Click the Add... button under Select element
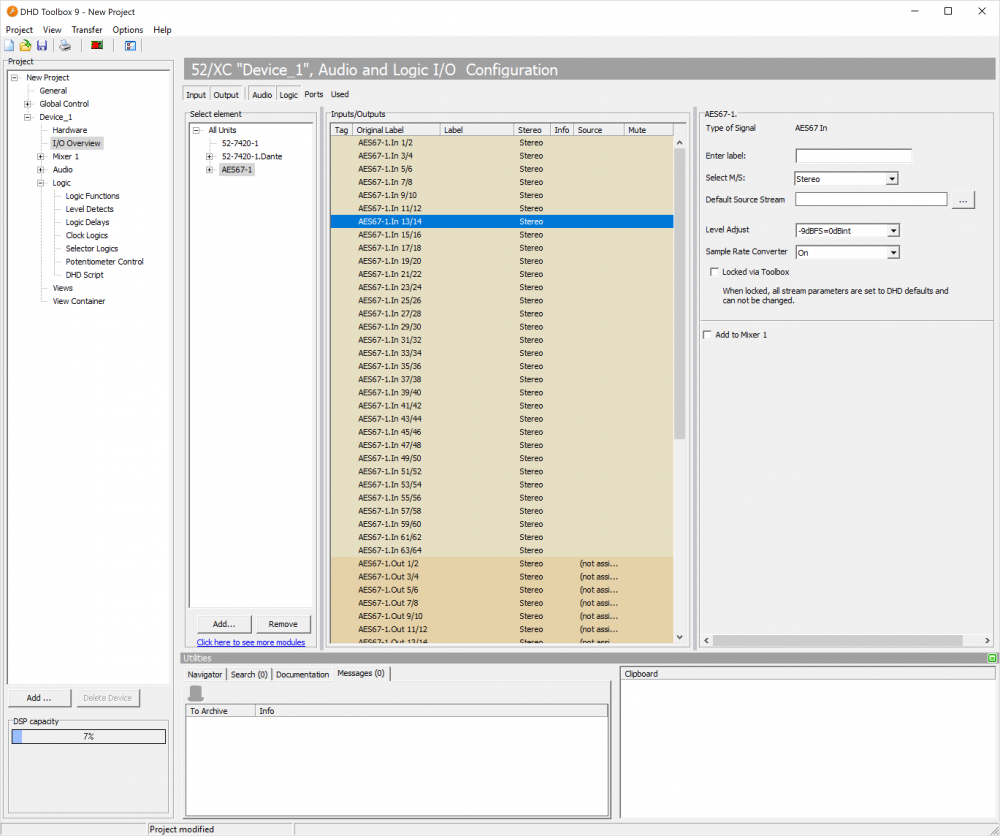The image size is (1000, 836). (x=224, y=624)
